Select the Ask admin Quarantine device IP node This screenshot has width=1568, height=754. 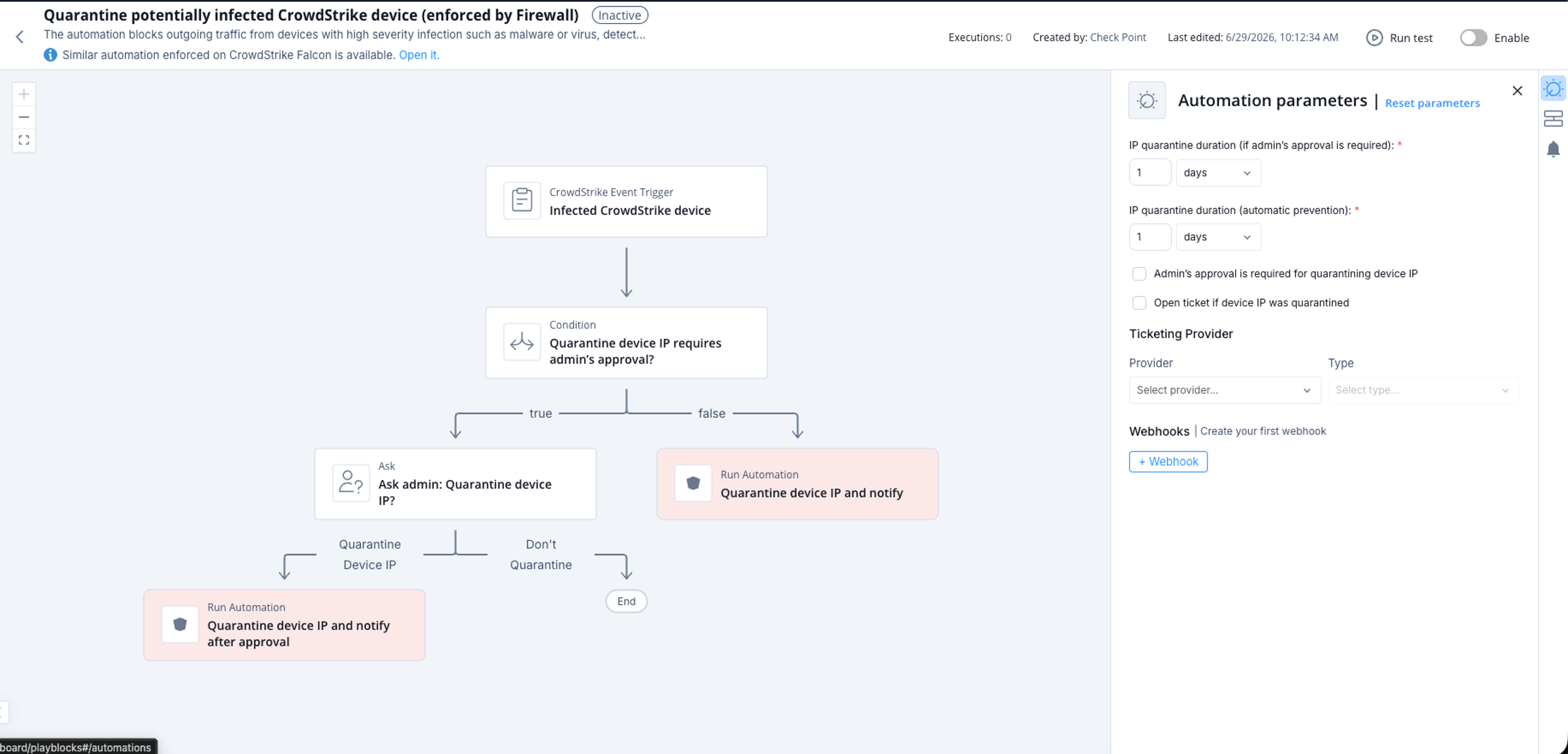pos(456,484)
